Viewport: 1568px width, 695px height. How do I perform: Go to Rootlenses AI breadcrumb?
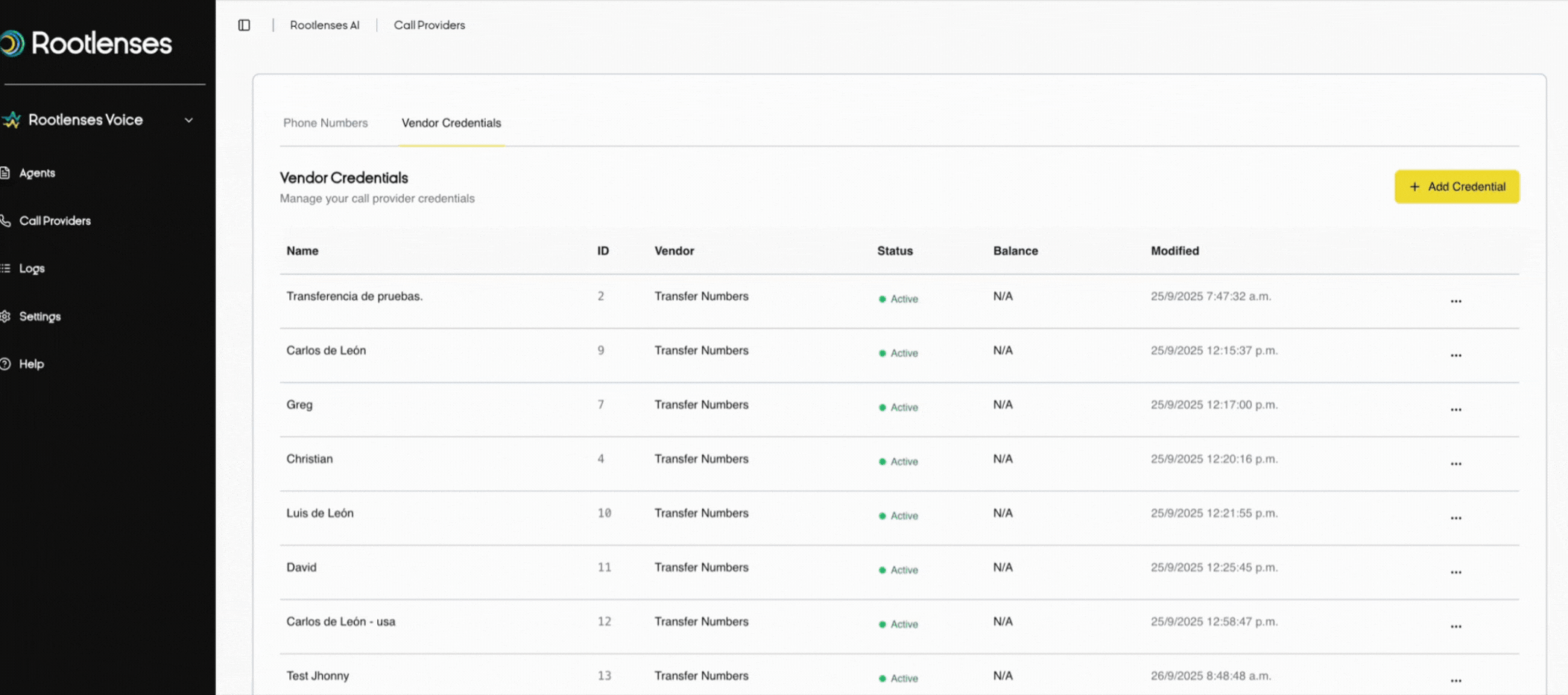tap(324, 25)
